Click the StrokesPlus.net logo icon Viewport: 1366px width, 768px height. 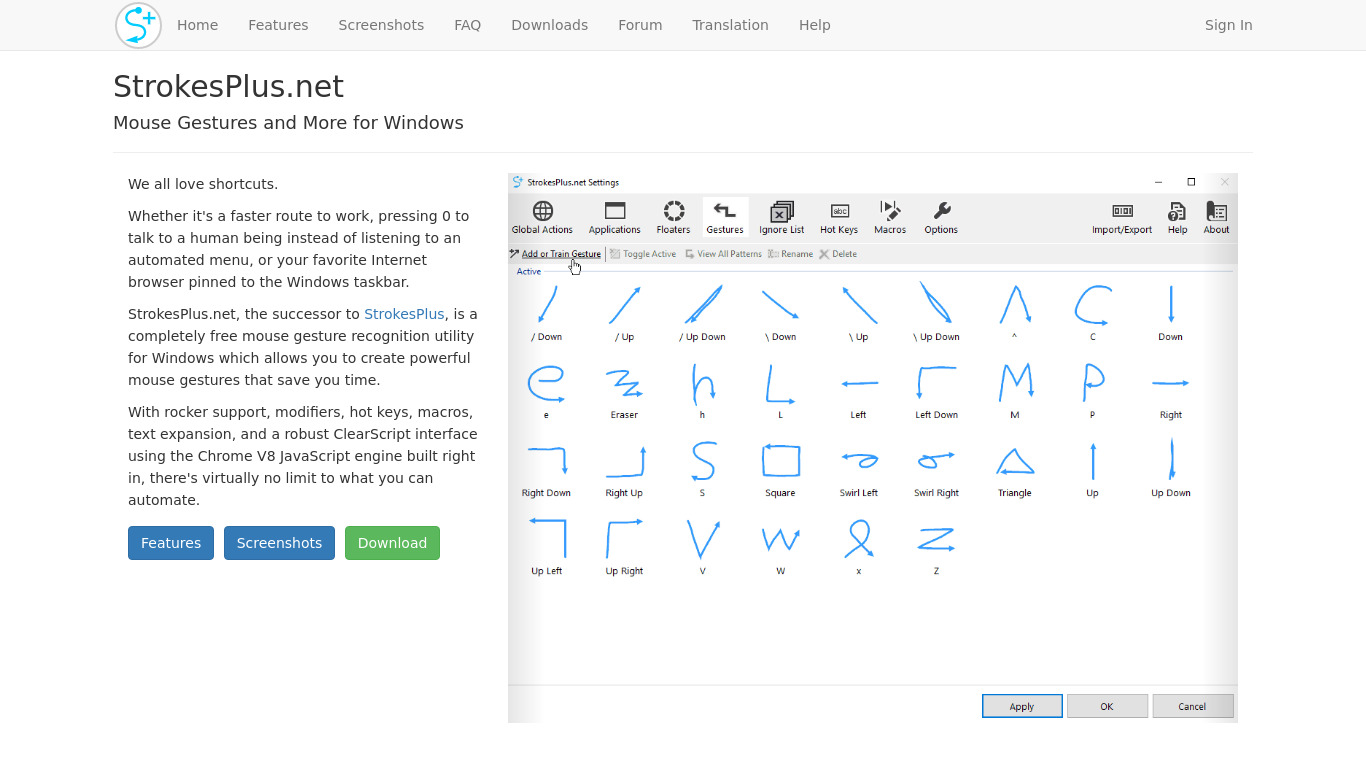(x=138, y=25)
